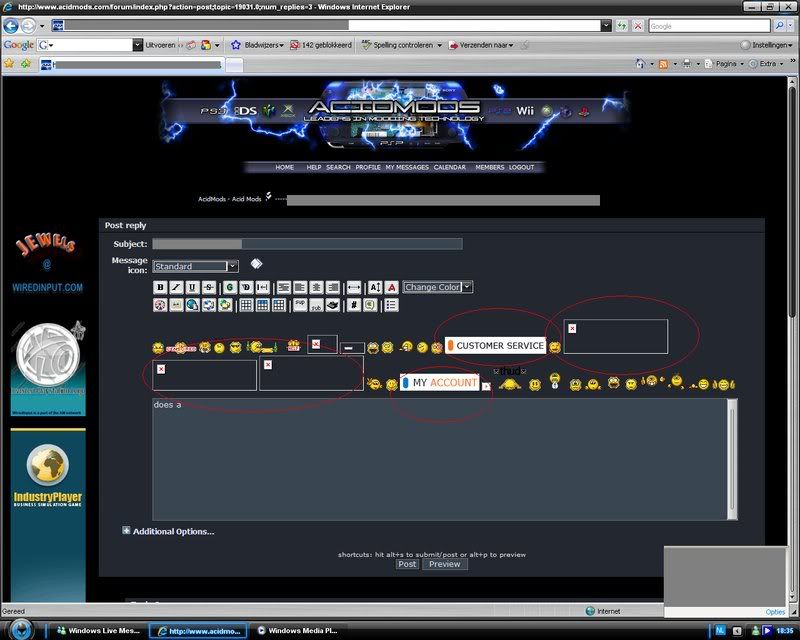Screen dimensions: 800x640
Task: Insert email link icon
Action: coord(209,305)
